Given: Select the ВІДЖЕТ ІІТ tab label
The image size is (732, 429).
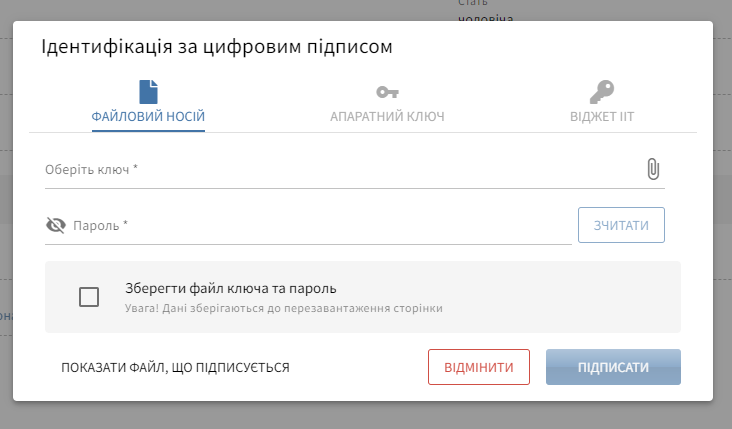Looking at the screenshot, I should 600,117.
